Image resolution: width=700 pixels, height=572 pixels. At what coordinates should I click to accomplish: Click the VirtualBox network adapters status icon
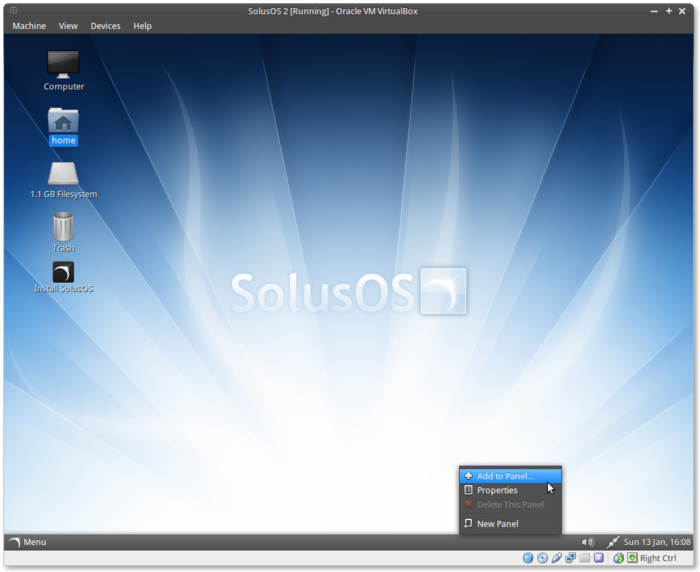(x=570, y=558)
